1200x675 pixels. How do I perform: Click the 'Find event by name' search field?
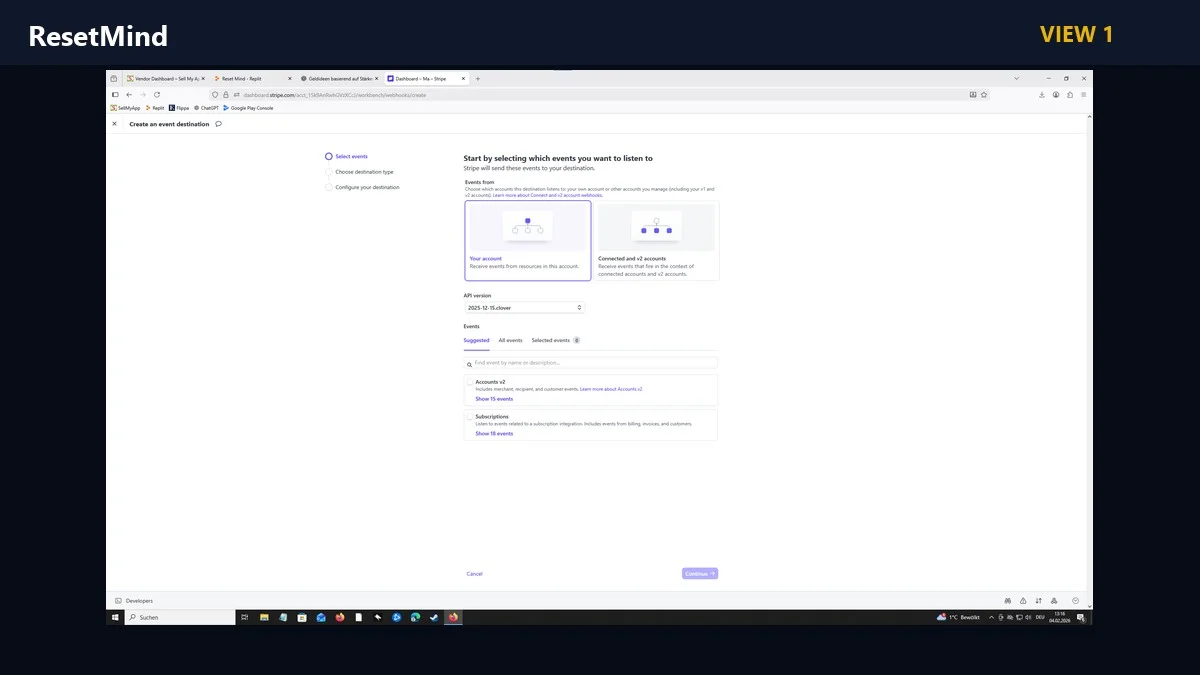pos(591,363)
